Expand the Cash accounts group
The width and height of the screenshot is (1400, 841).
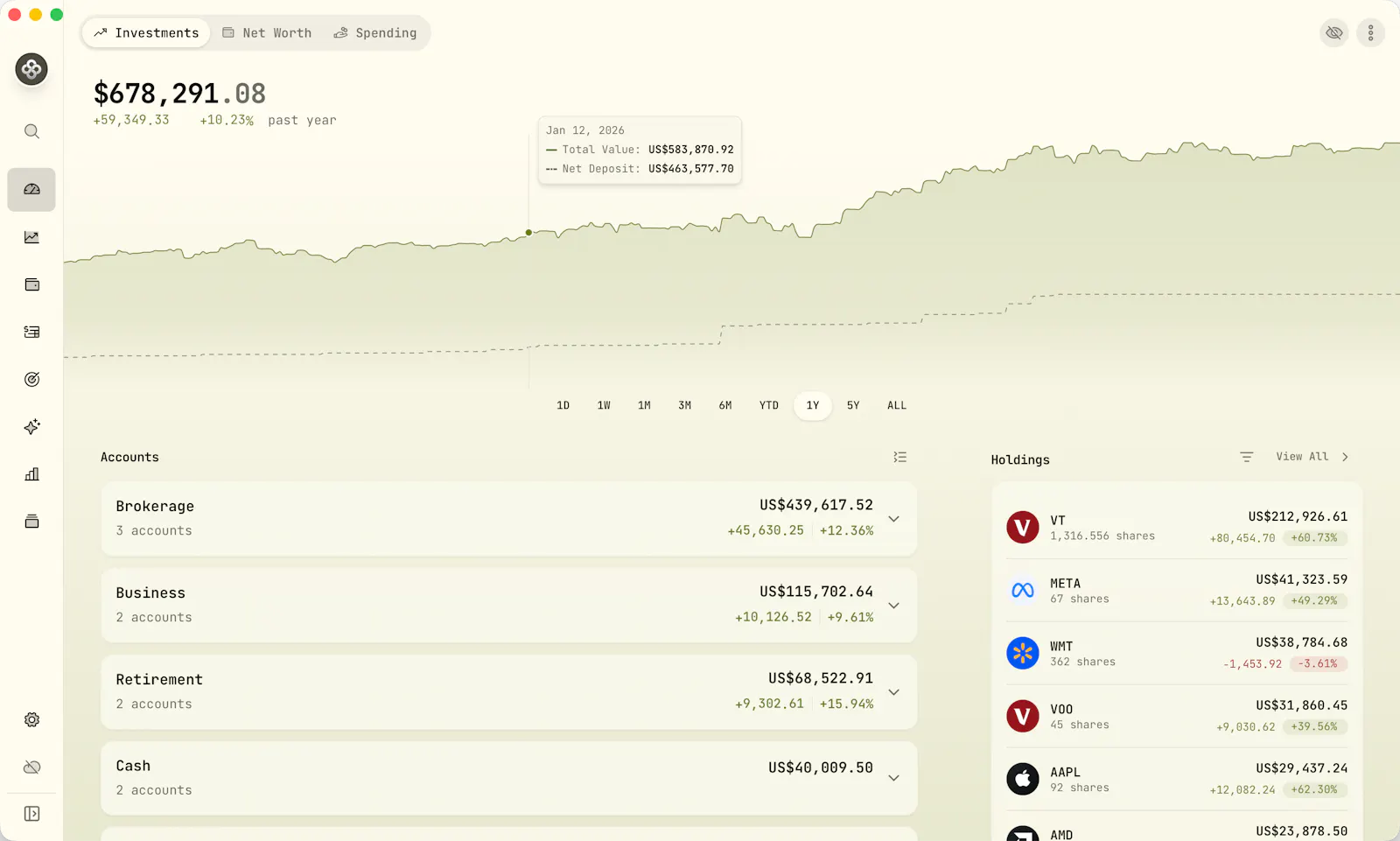pos(893,778)
